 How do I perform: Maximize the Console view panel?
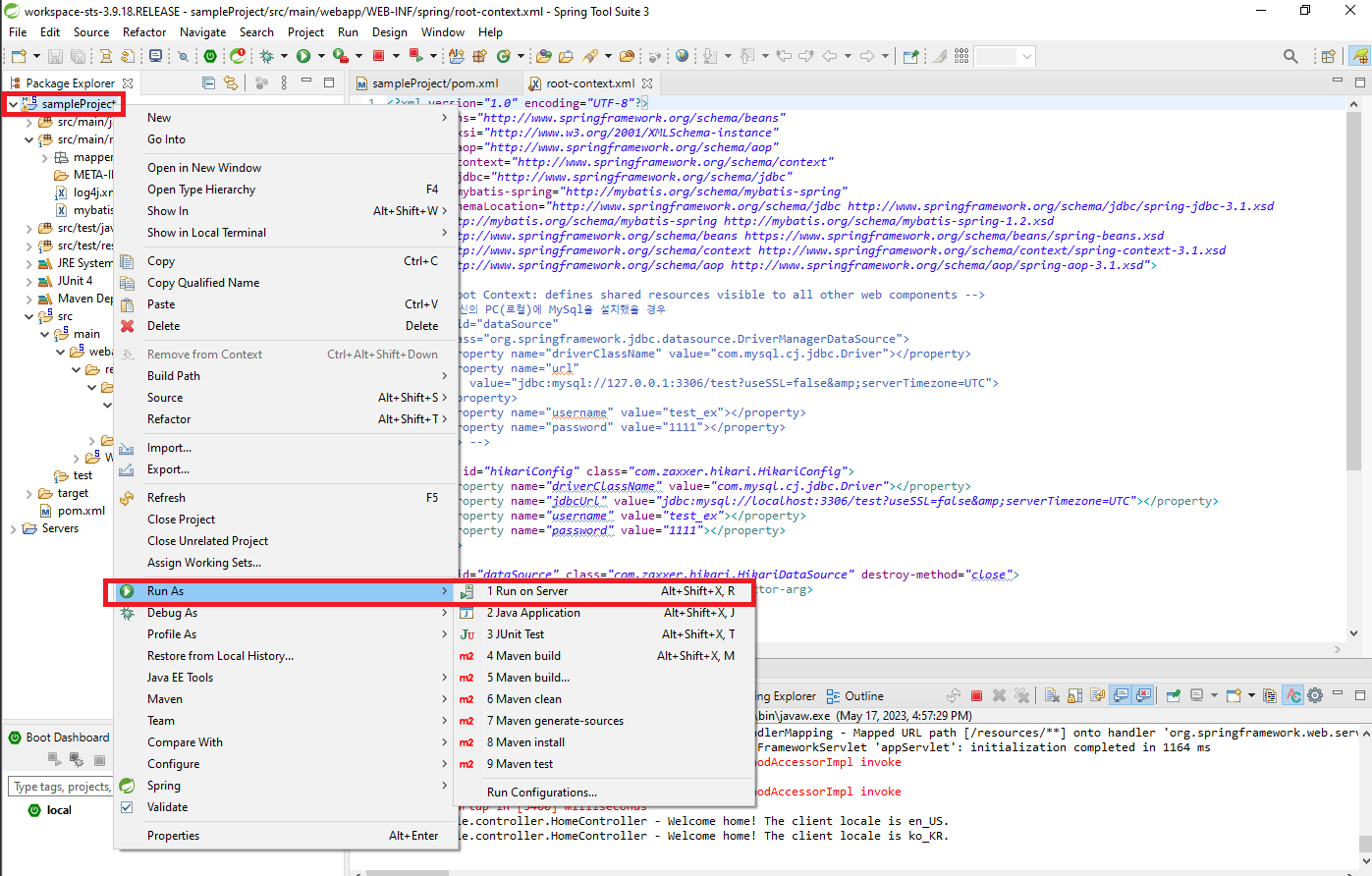(1359, 695)
